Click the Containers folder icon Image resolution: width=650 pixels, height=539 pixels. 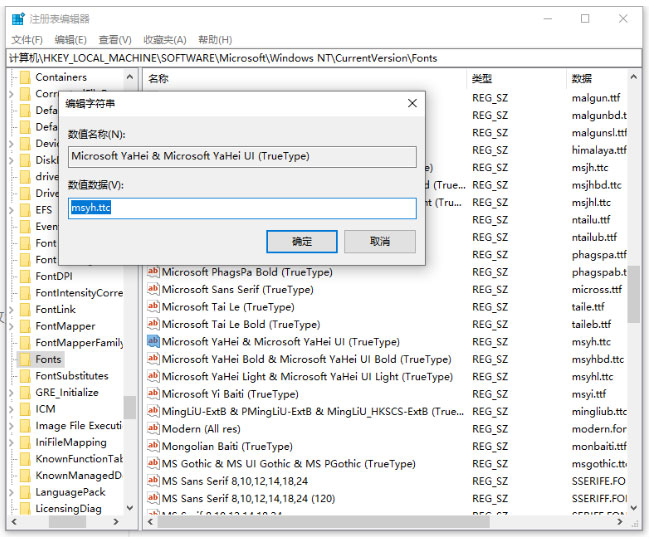click(25, 77)
